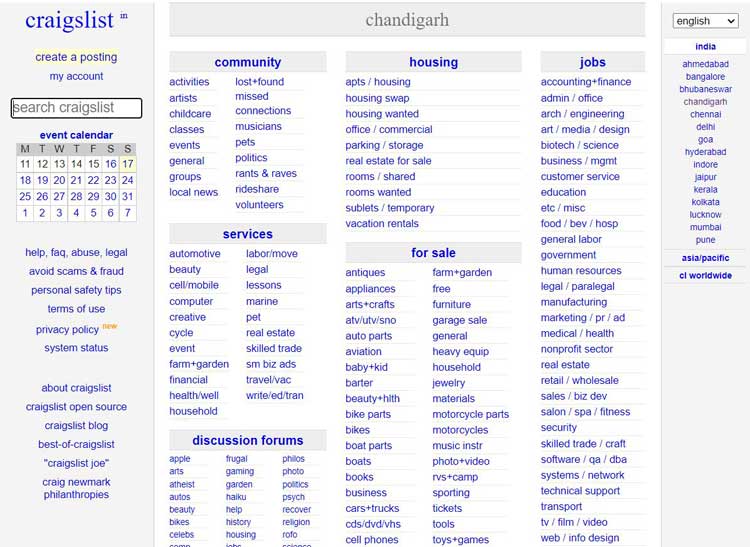Open automotive services

(195, 253)
